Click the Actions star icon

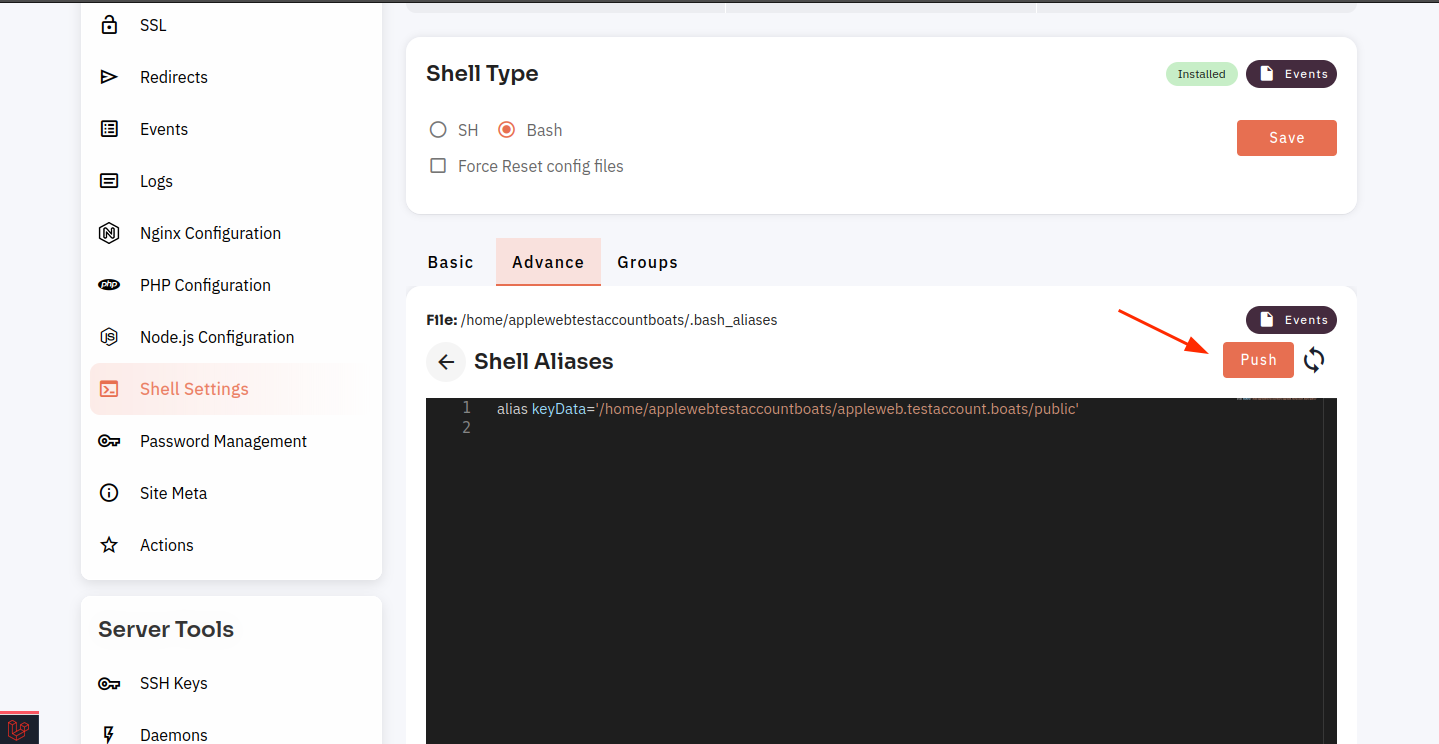pyautogui.click(x=109, y=545)
